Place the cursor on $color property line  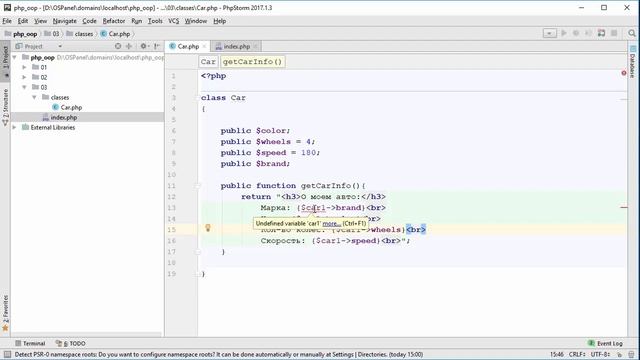click(255, 131)
